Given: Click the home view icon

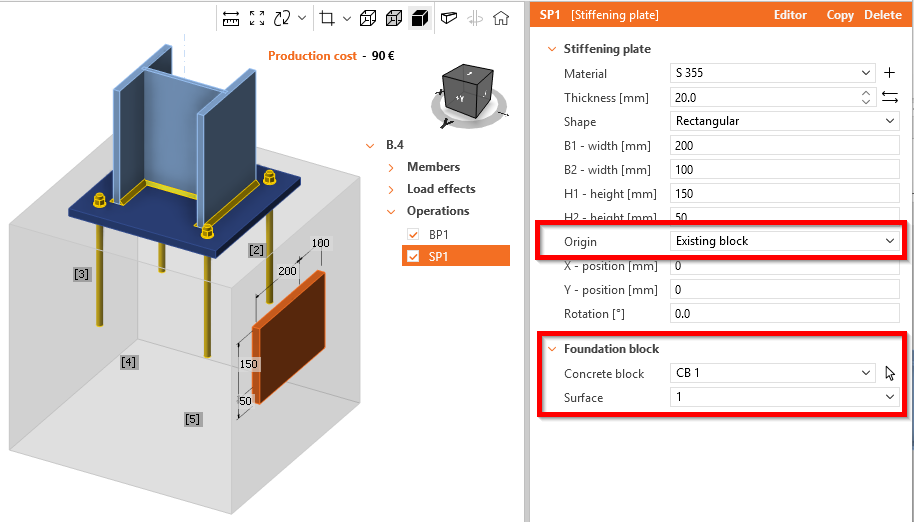Looking at the screenshot, I should coord(501,18).
